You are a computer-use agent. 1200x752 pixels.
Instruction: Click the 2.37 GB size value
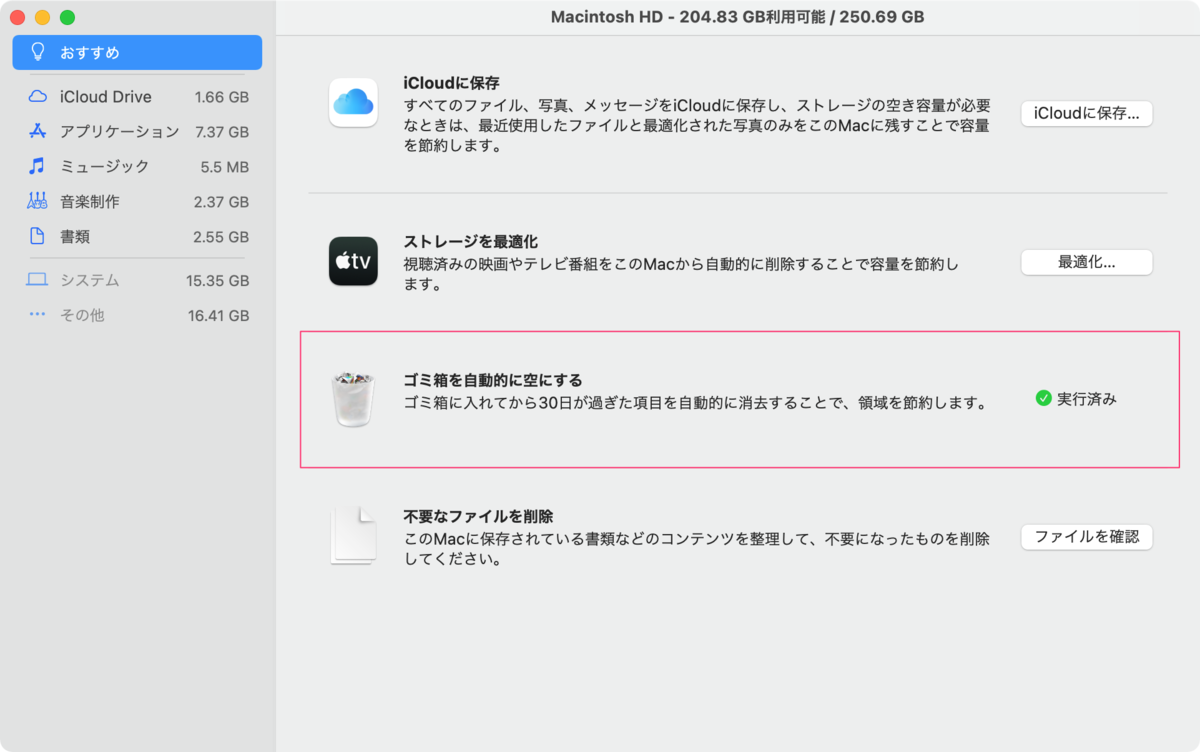pyautogui.click(x=222, y=201)
